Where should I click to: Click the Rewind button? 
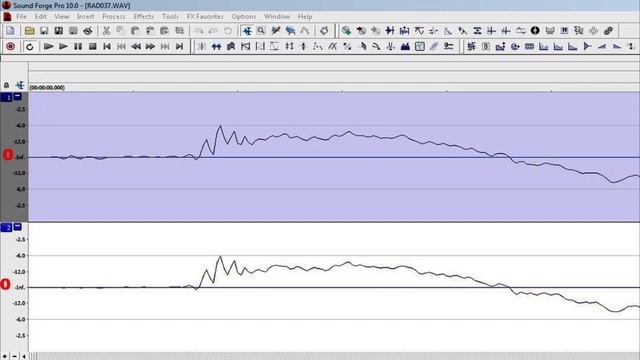click(136, 47)
